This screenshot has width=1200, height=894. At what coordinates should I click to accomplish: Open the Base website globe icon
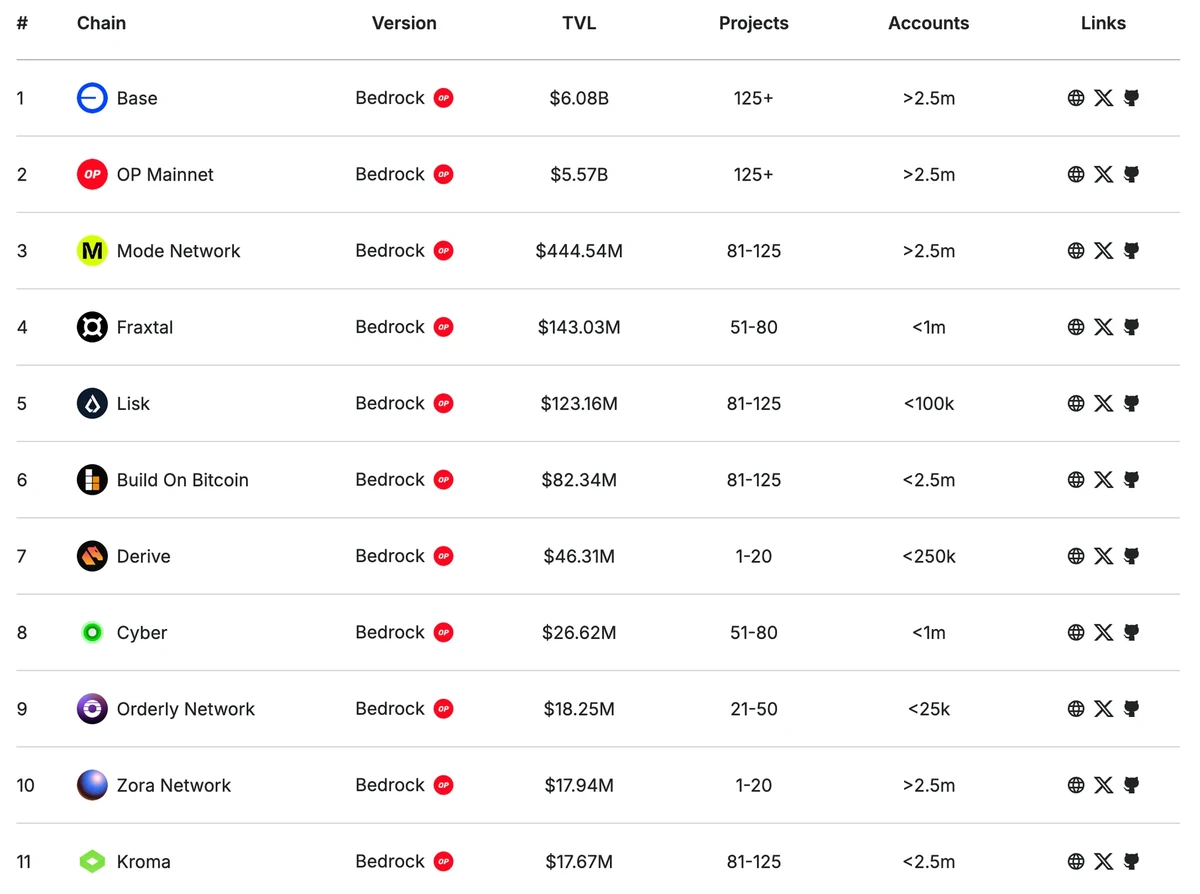(1076, 98)
